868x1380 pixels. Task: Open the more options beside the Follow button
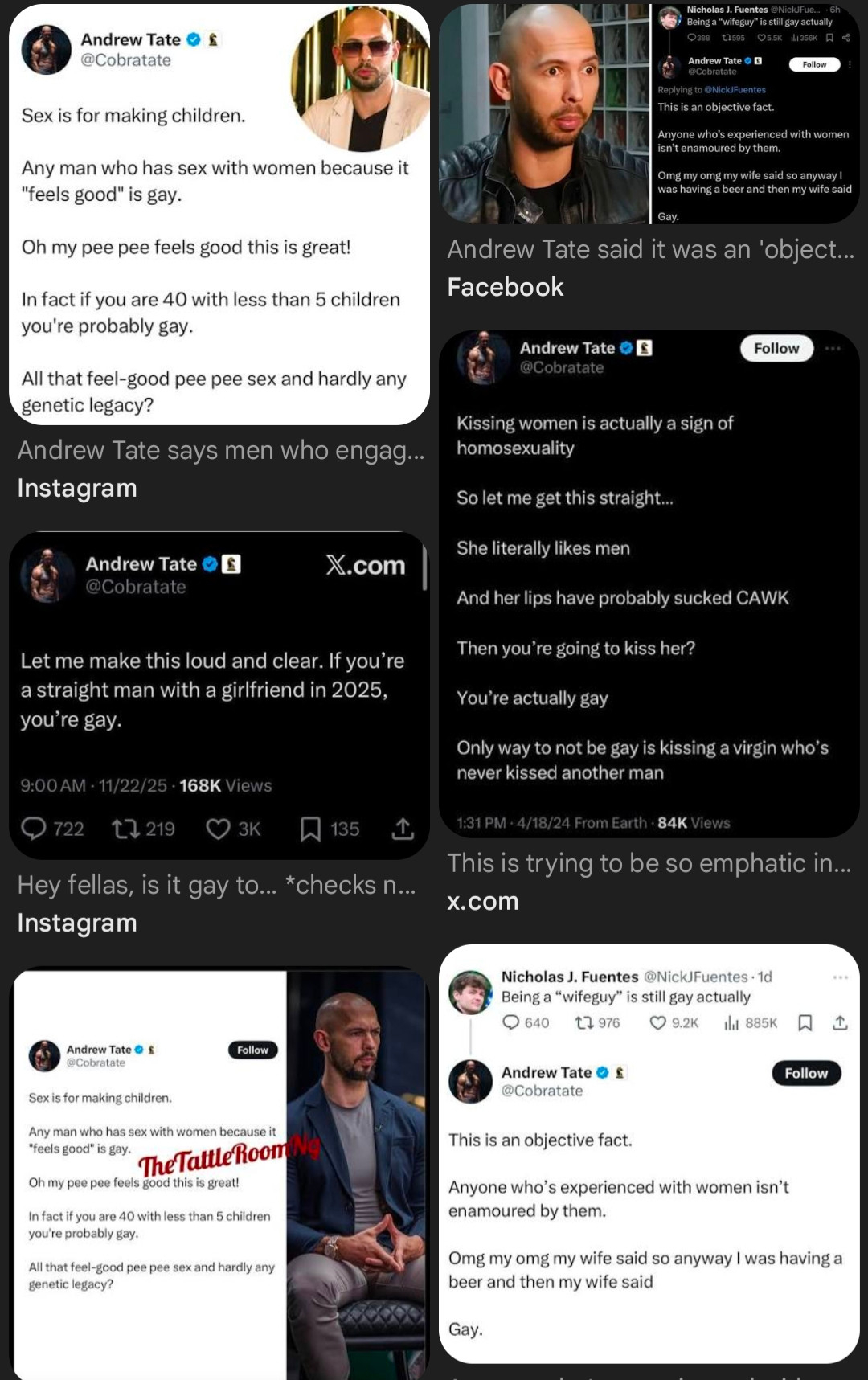pos(833,348)
